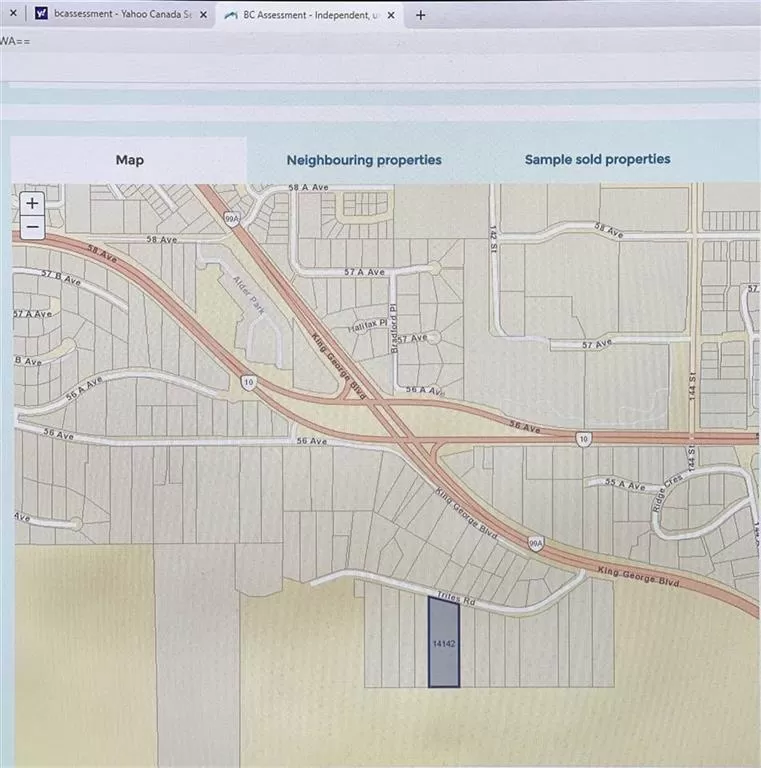
Task: Open a new browser tab
Action: [x=420, y=15]
